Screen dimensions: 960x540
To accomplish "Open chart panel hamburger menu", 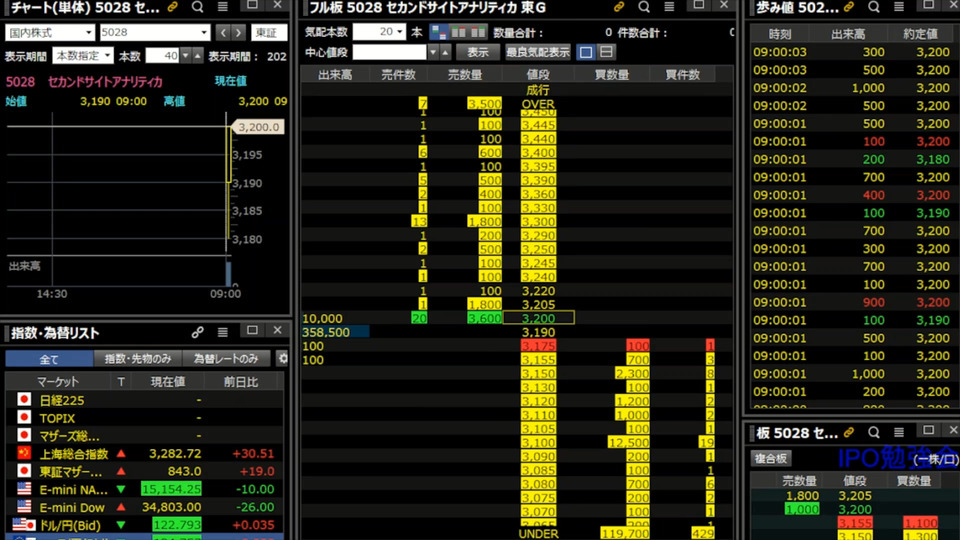I will coord(223,7).
